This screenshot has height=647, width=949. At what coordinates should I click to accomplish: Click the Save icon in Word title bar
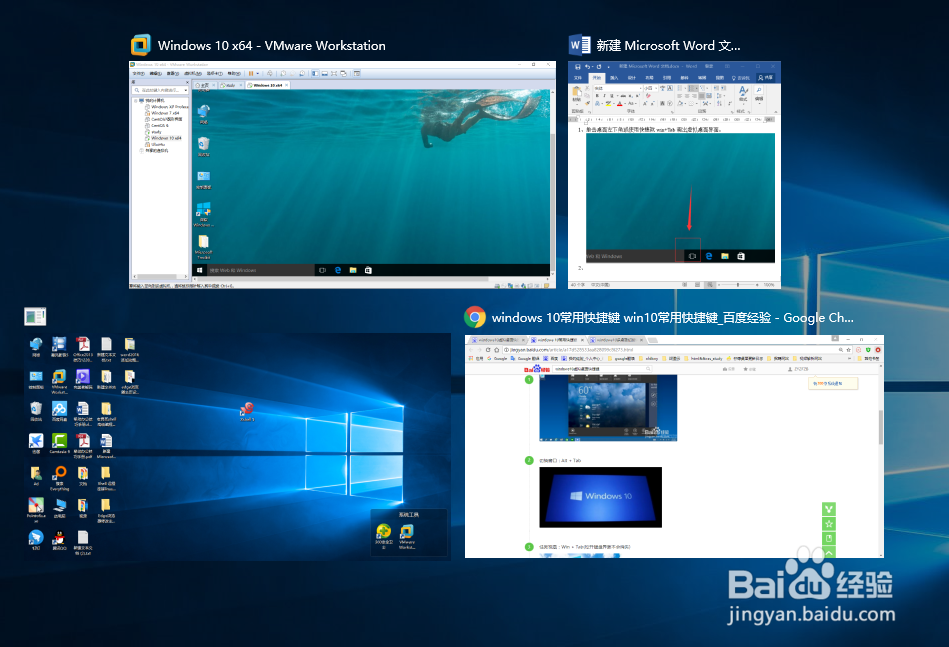pyautogui.click(x=577, y=67)
